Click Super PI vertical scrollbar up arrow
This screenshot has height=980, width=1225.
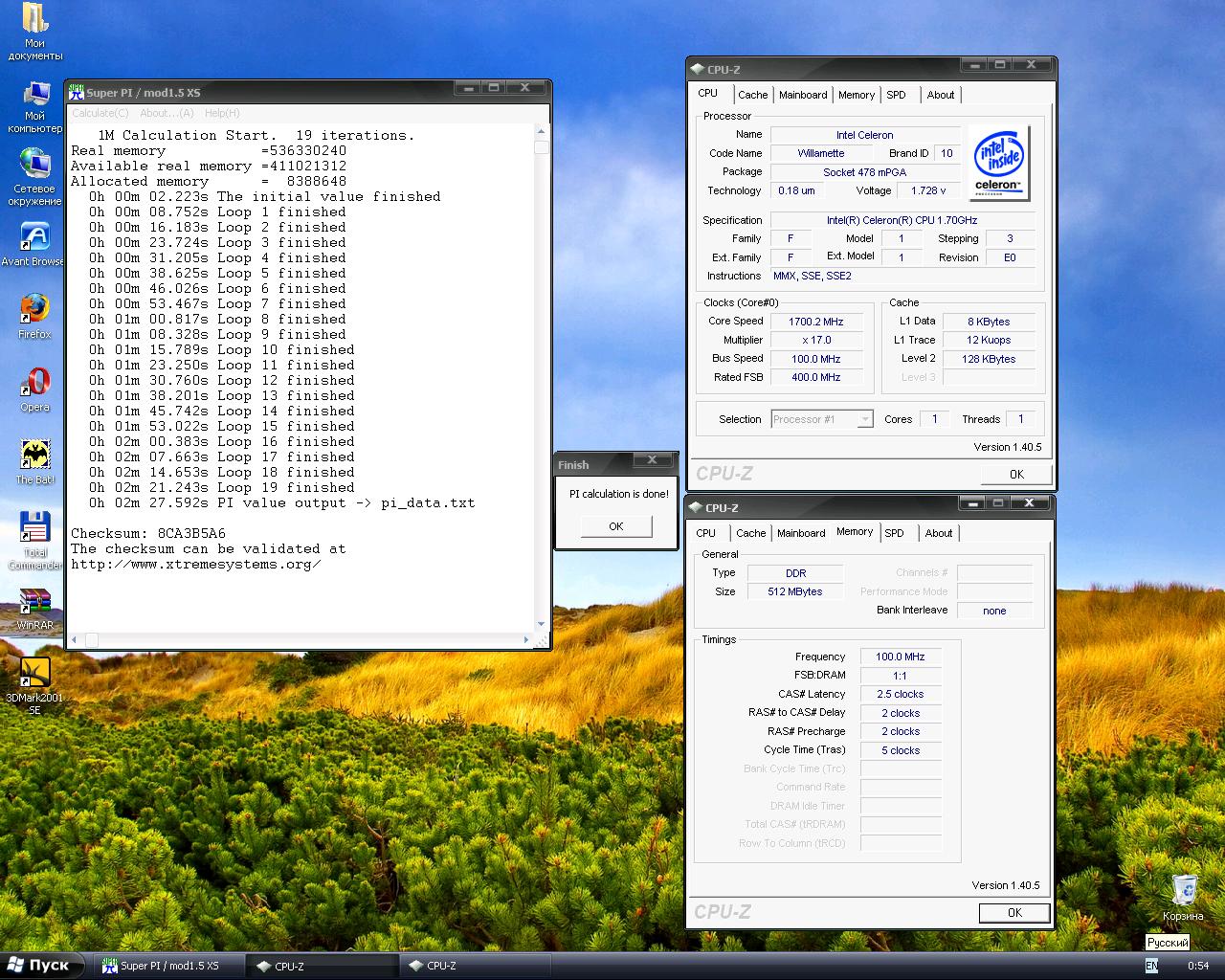pyautogui.click(x=542, y=131)
